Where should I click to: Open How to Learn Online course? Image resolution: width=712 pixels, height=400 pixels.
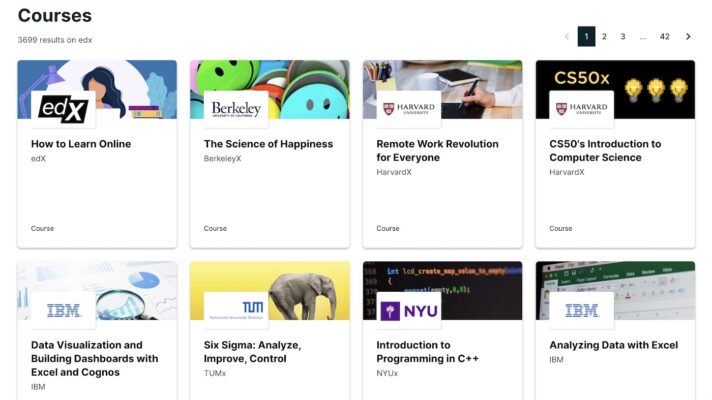click(x=81, y=144)
